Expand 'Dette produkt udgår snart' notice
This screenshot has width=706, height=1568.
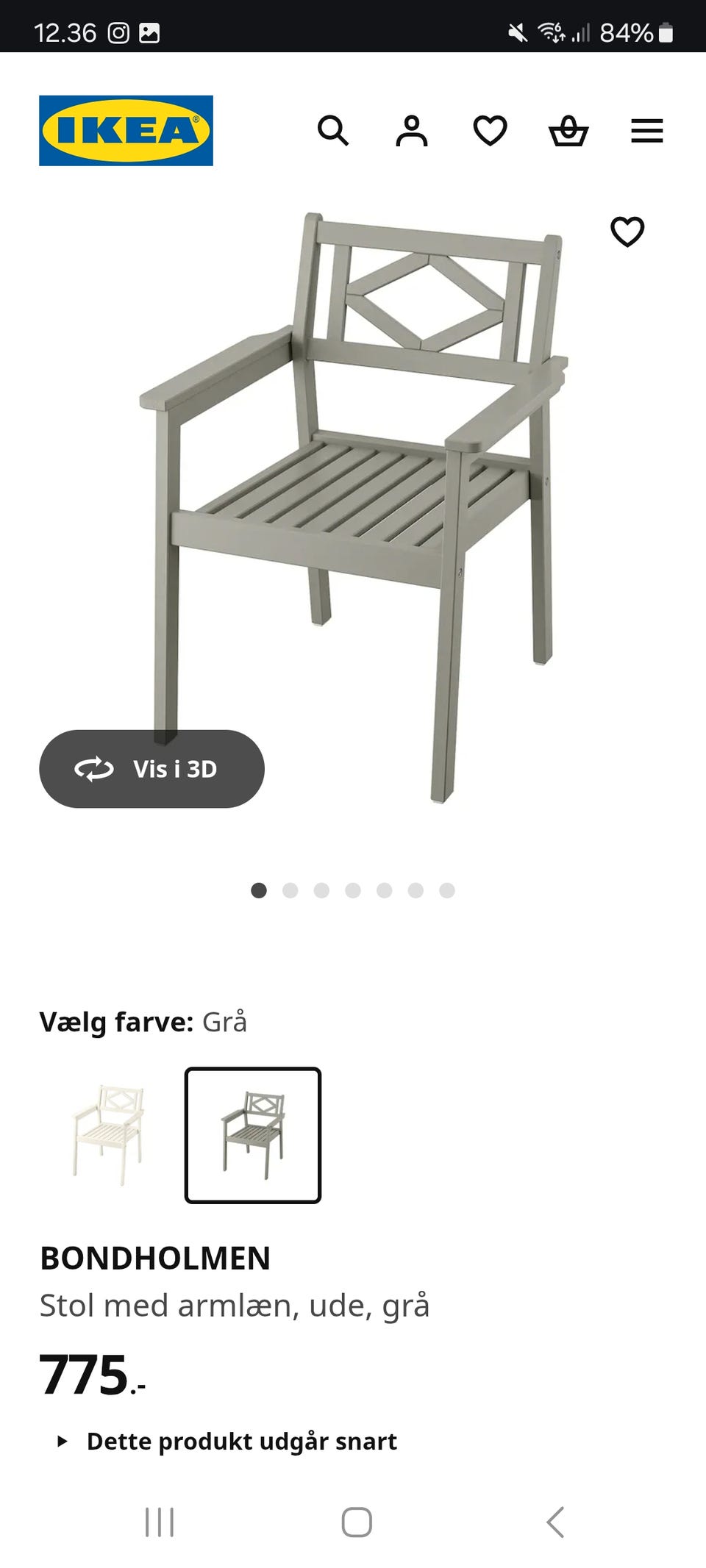[x=227, y=1442]
